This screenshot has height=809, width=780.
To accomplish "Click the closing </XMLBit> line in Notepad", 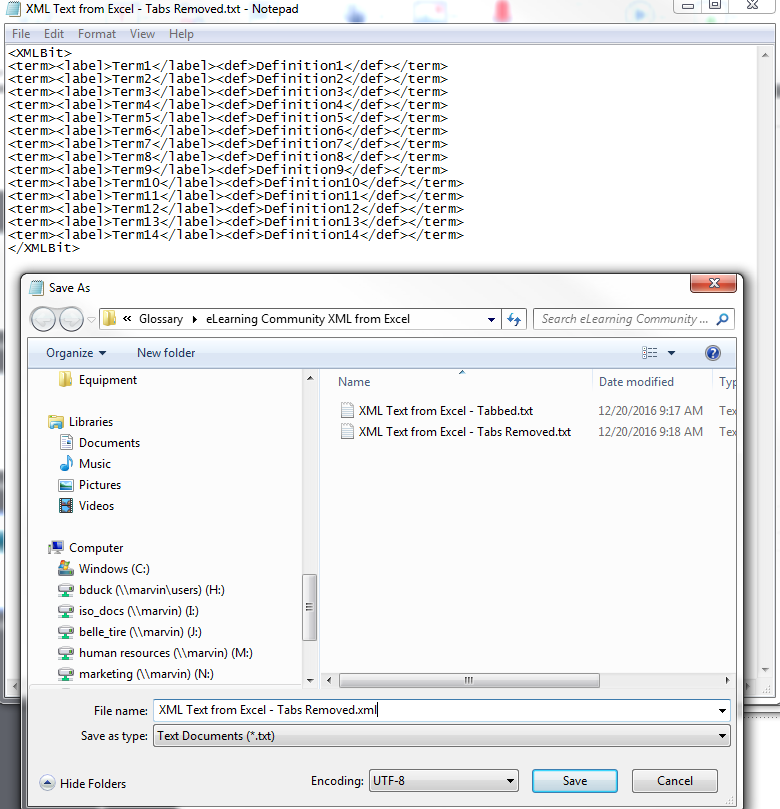I will (x=44, y=248).
